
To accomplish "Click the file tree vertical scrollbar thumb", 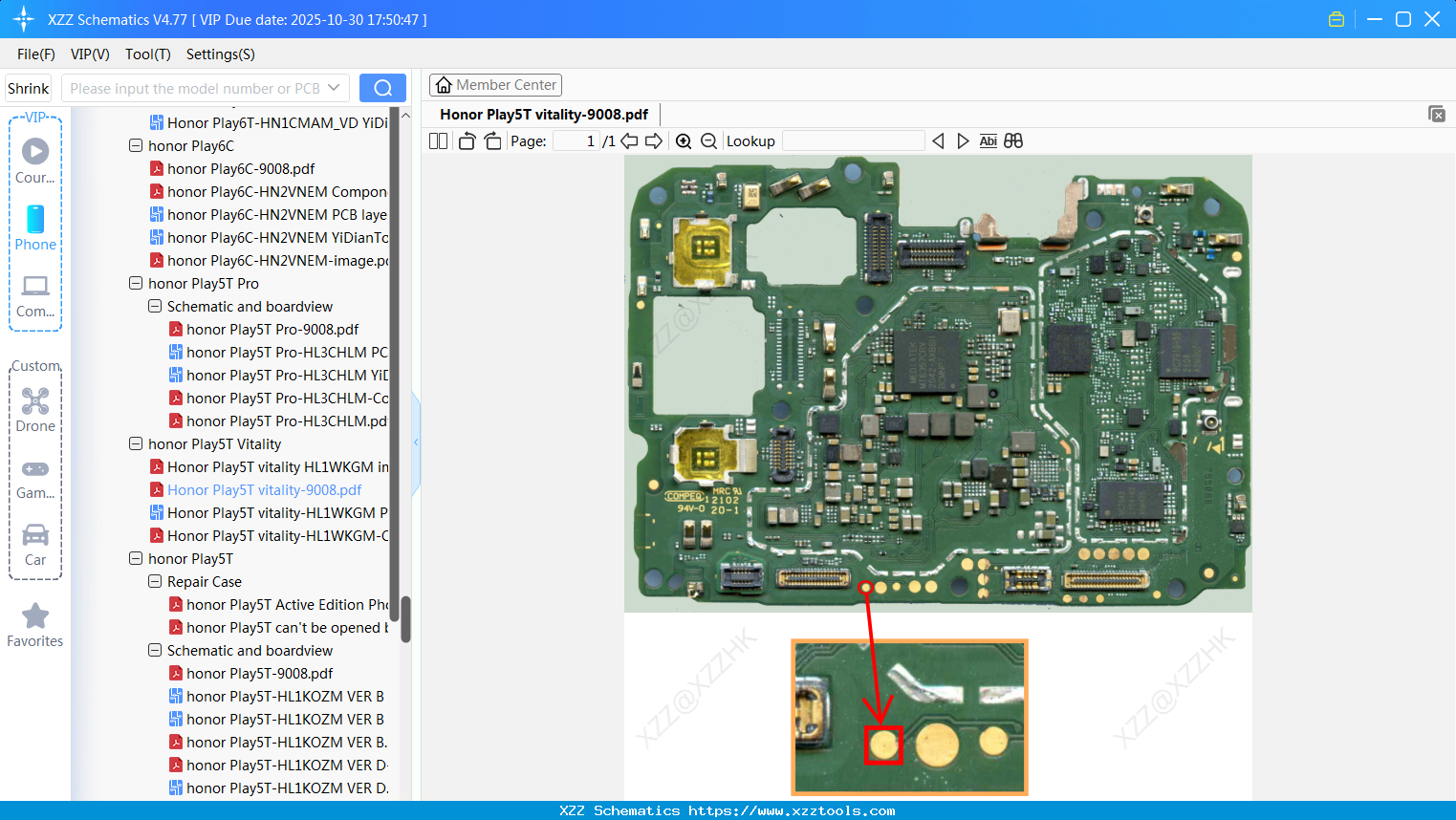I will pos(405,619).
